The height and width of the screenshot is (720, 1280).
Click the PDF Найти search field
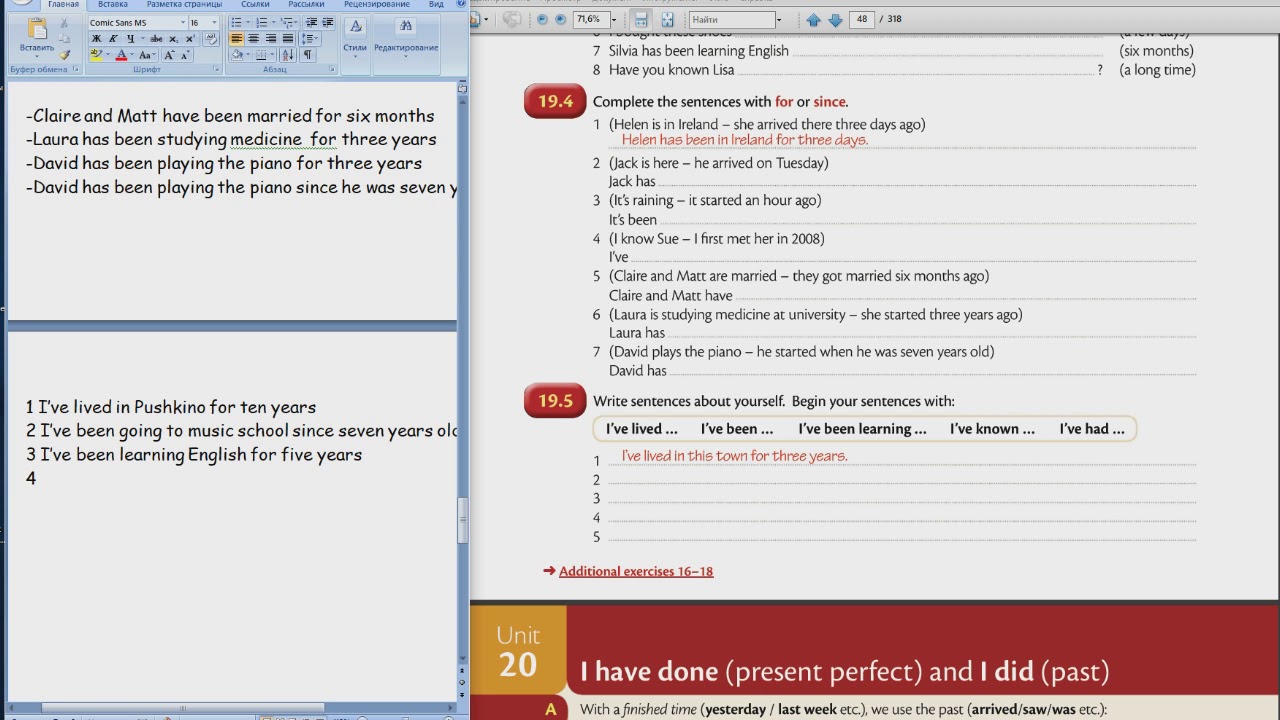732,20
